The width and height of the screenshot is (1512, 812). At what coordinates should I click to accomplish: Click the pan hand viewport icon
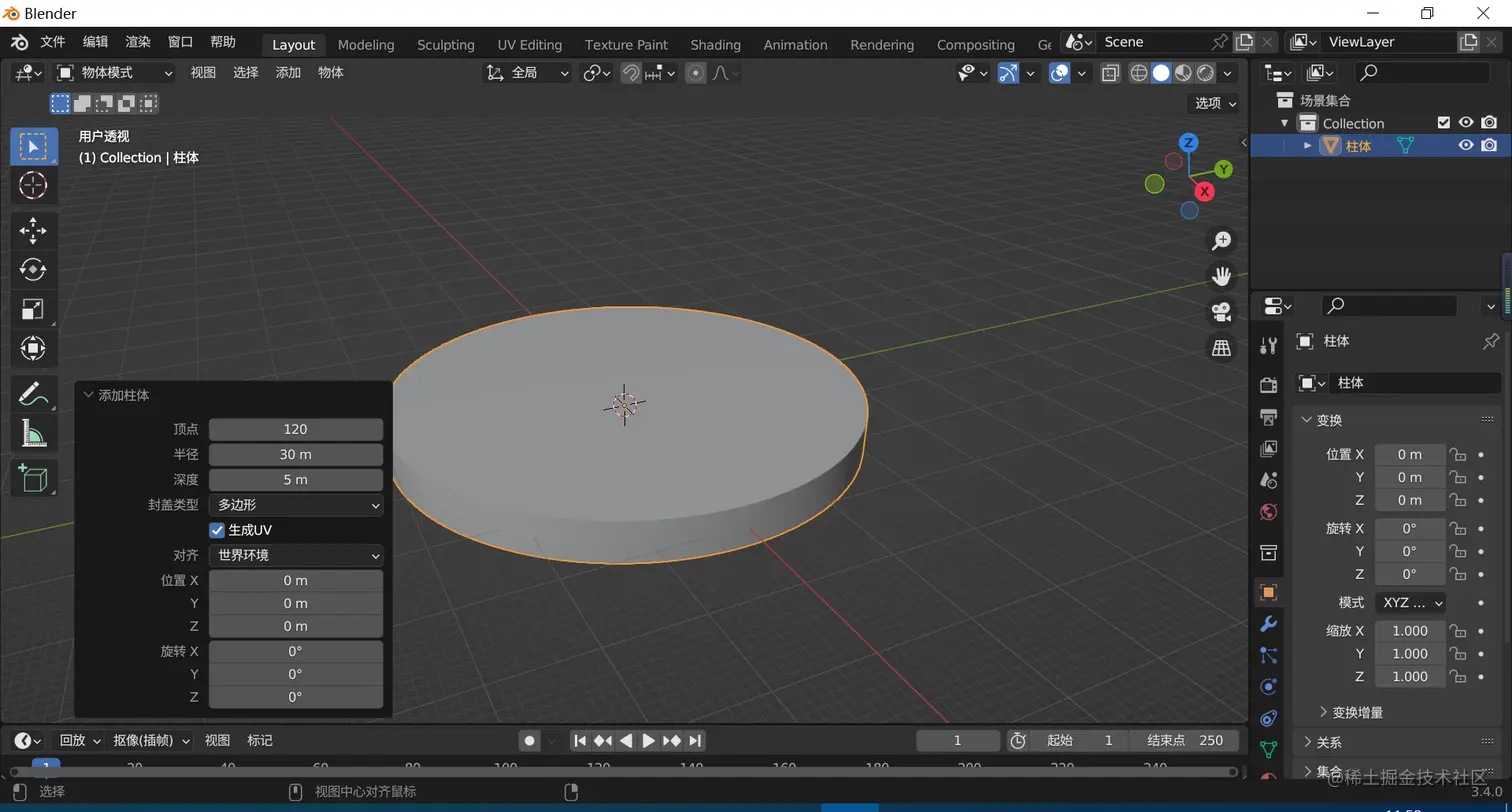point(1221,276)
